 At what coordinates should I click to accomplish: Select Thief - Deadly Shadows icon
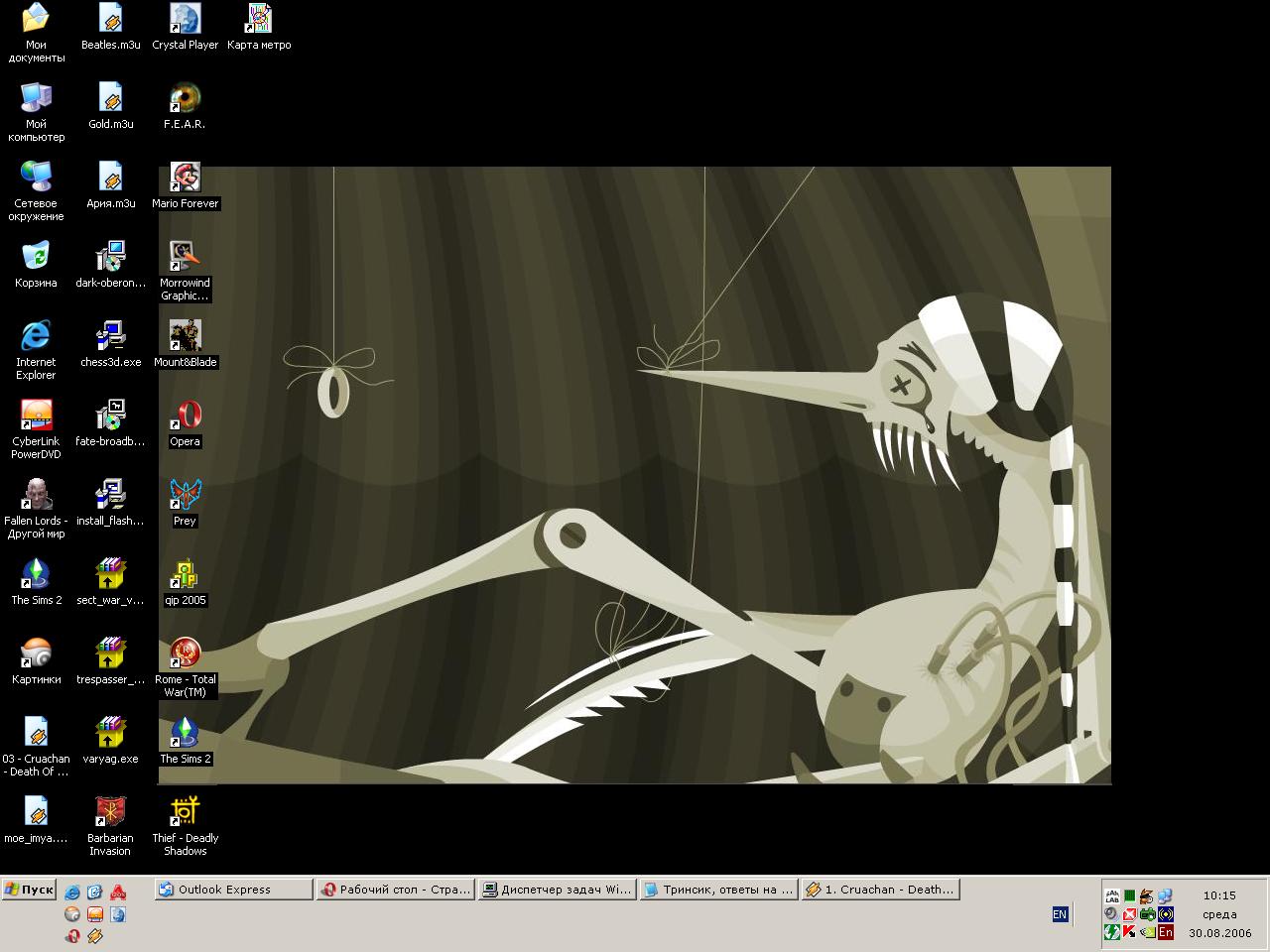coord(185,812)
